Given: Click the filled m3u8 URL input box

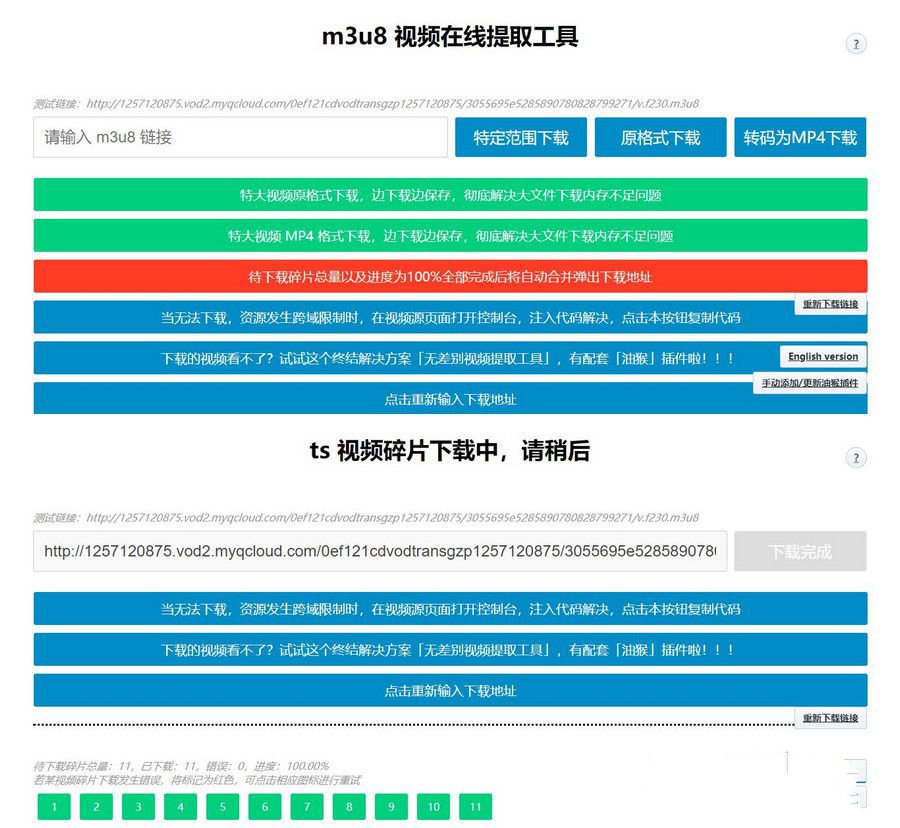Looking at the screenshot, I should [380, 551].
